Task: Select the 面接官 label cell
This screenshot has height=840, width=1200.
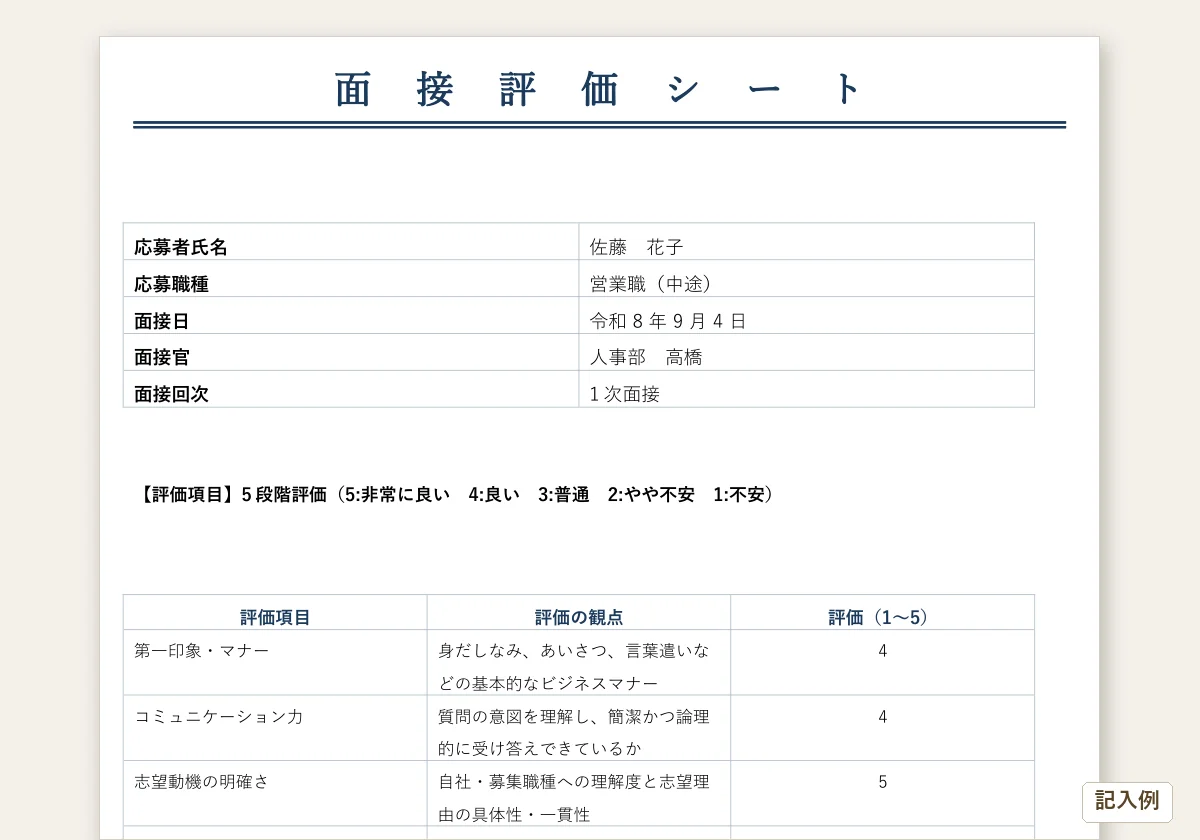Action: [x=351, y=353]
